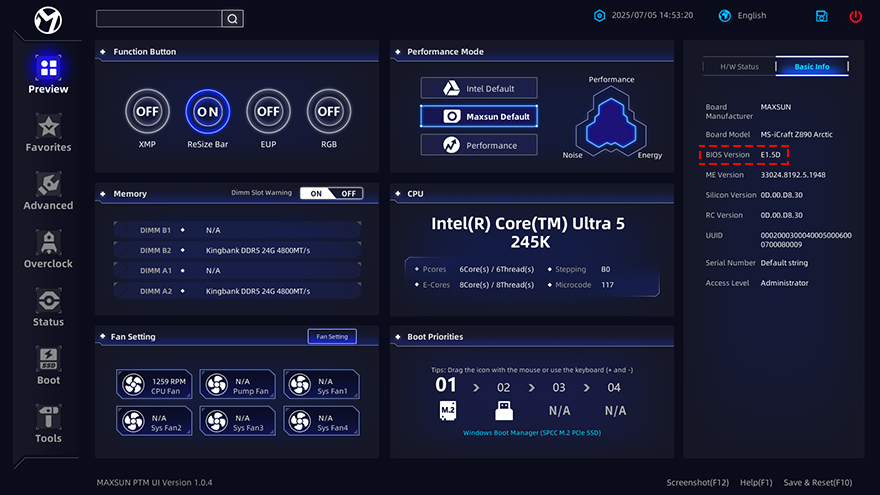Toggle the EUP function button
This screenshot has height=495, width=880.
coord(268,112)
